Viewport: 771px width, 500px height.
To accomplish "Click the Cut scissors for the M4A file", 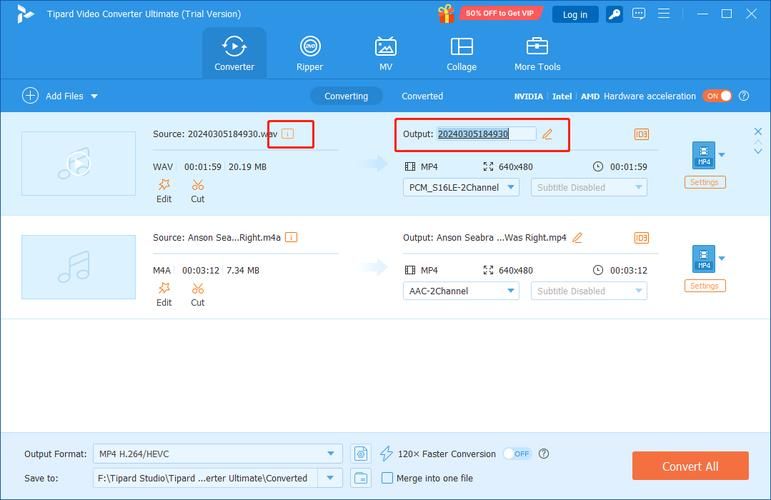I will [x=198, y=294].
